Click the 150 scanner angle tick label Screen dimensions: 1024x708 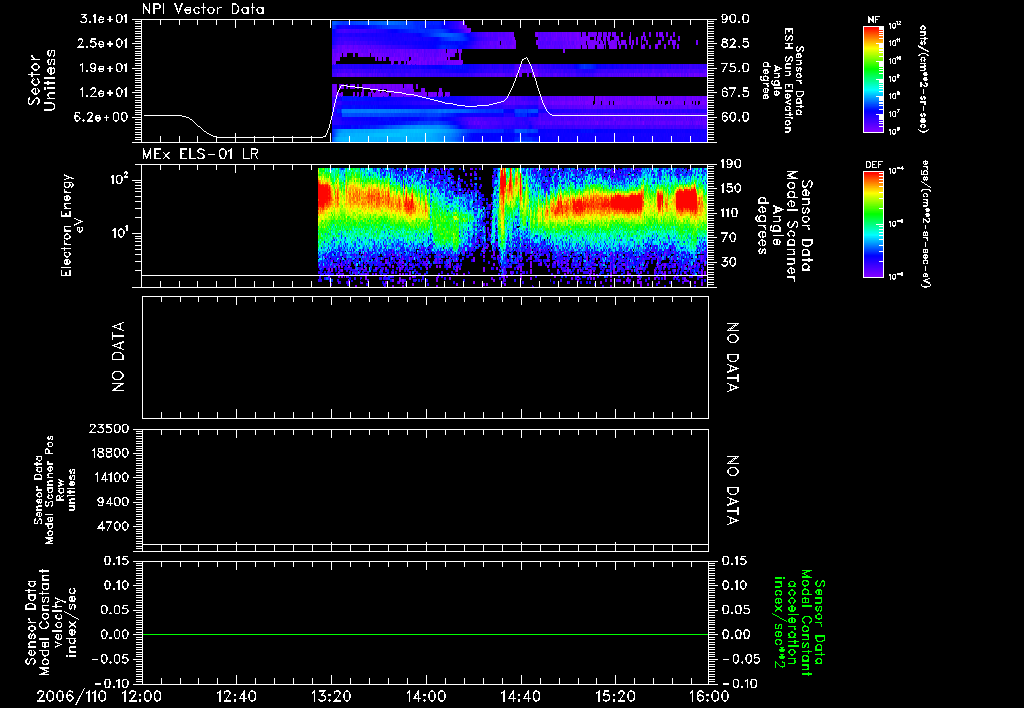coord(732,188)
